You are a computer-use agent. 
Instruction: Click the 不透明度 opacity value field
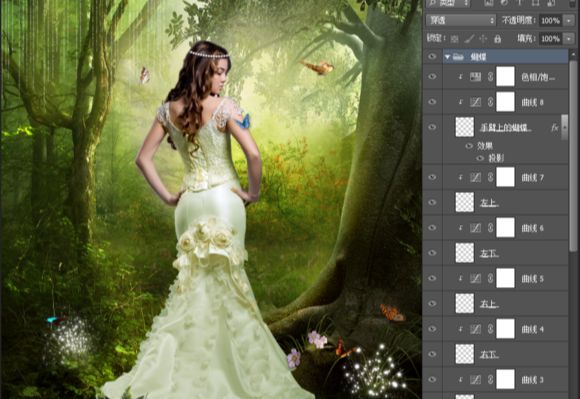(x=550, y=21)
